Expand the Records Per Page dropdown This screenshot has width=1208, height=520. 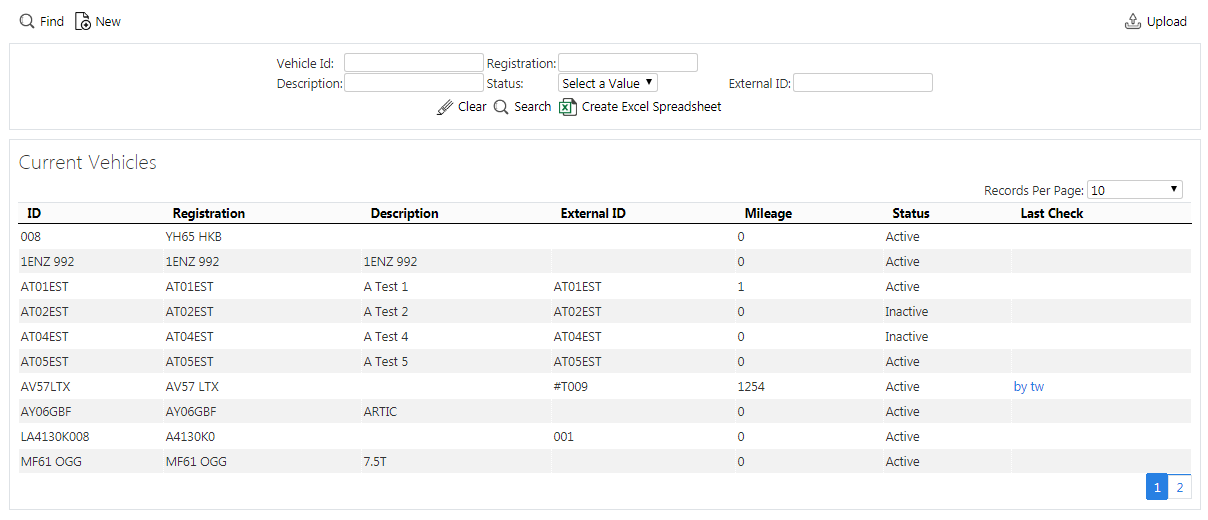[x=1135, y=190]
